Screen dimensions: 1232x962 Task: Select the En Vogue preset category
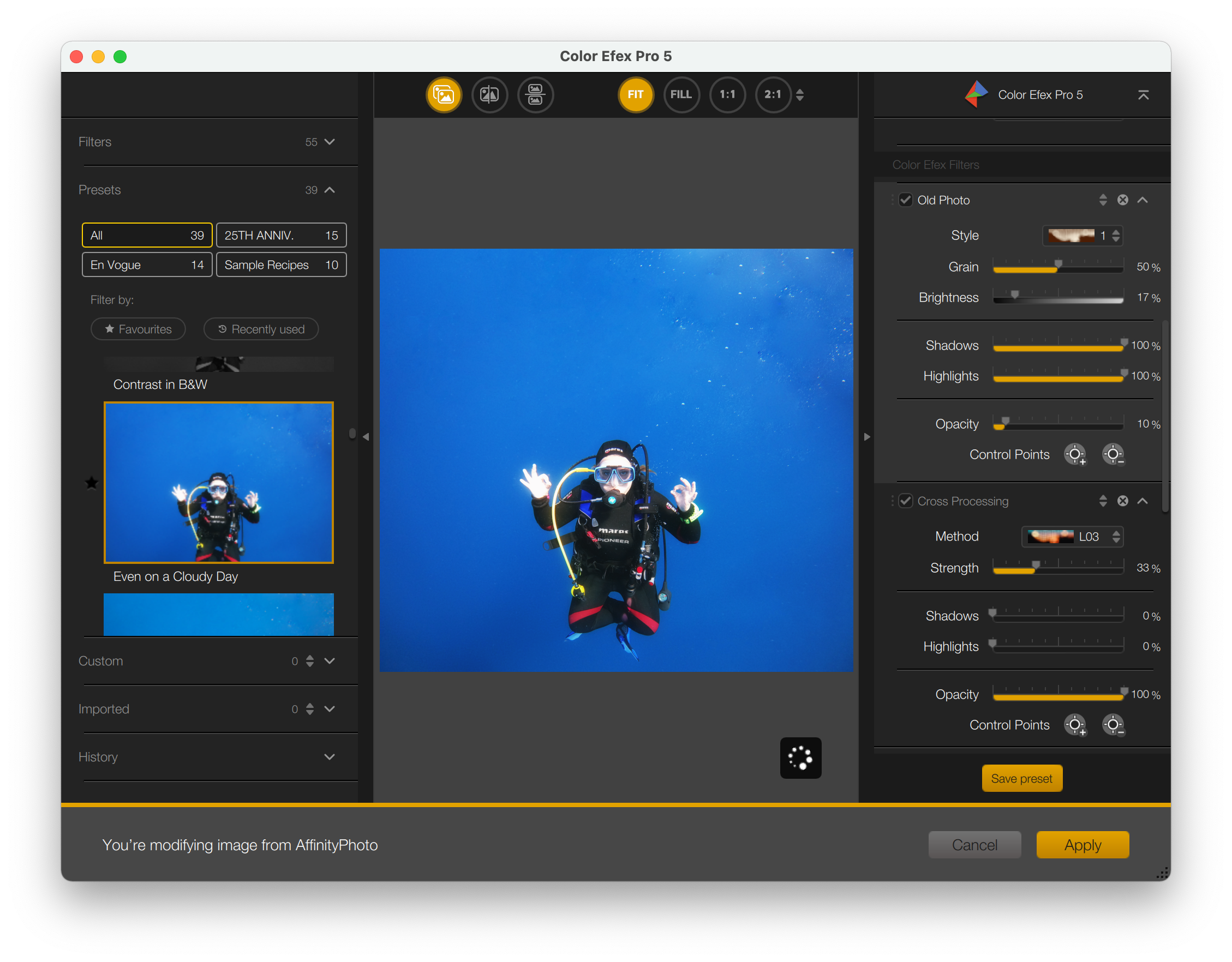tap(147, 265)
